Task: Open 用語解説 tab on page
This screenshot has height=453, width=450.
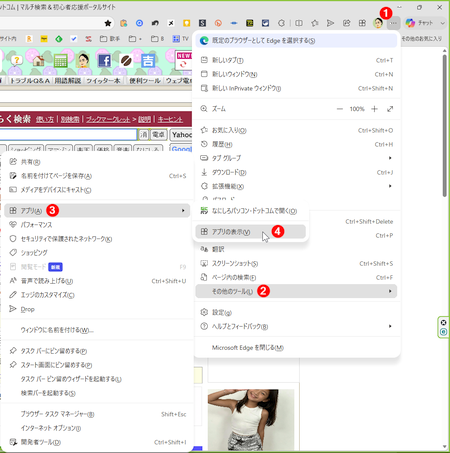Action: [x=68, y=81]
